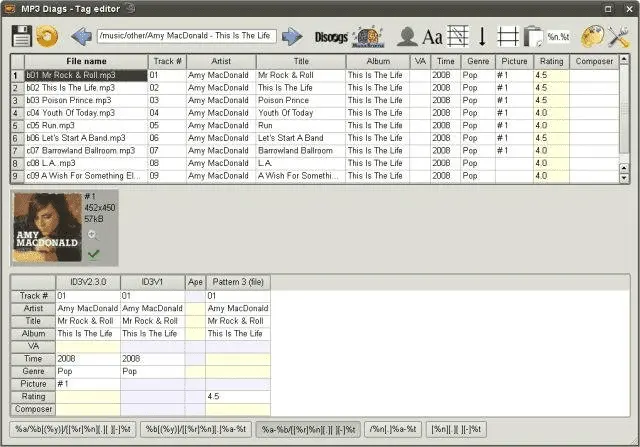Click the green checkmark beside album cover
This screenshot has height=447, width=640.
(93, 254)
